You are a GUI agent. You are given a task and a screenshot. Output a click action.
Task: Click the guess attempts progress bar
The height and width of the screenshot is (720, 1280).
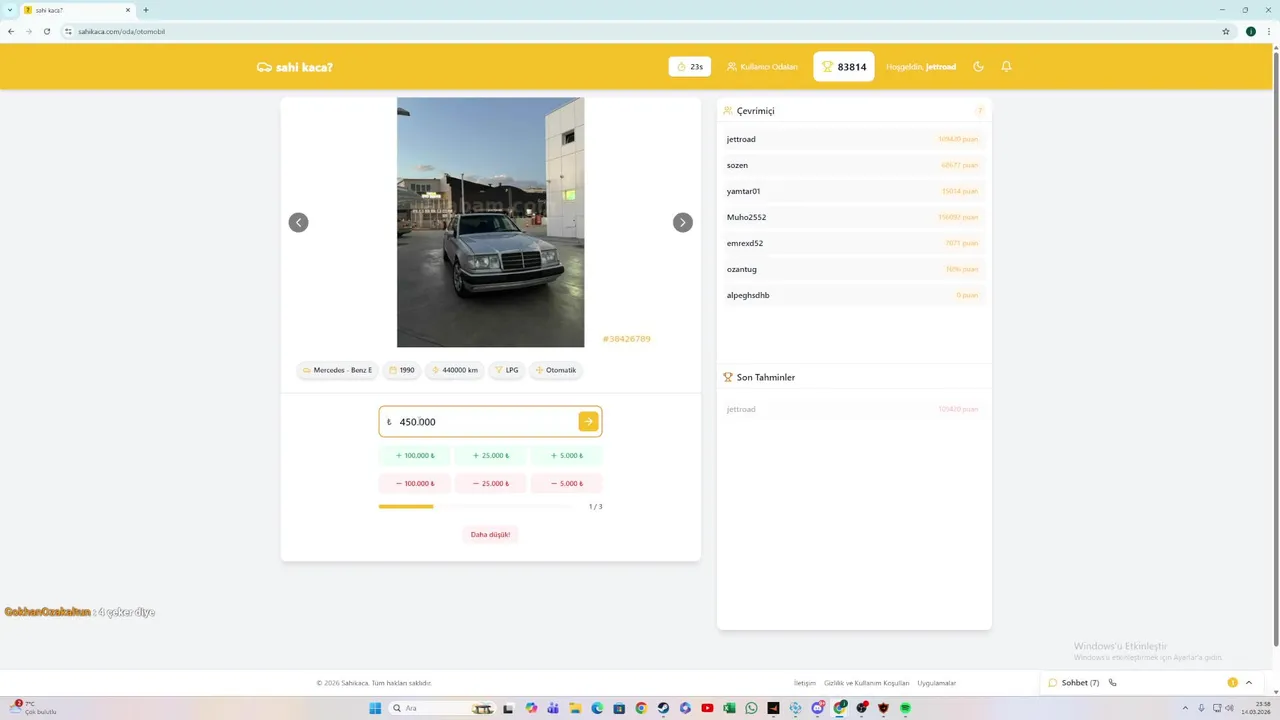pos(477,507)
